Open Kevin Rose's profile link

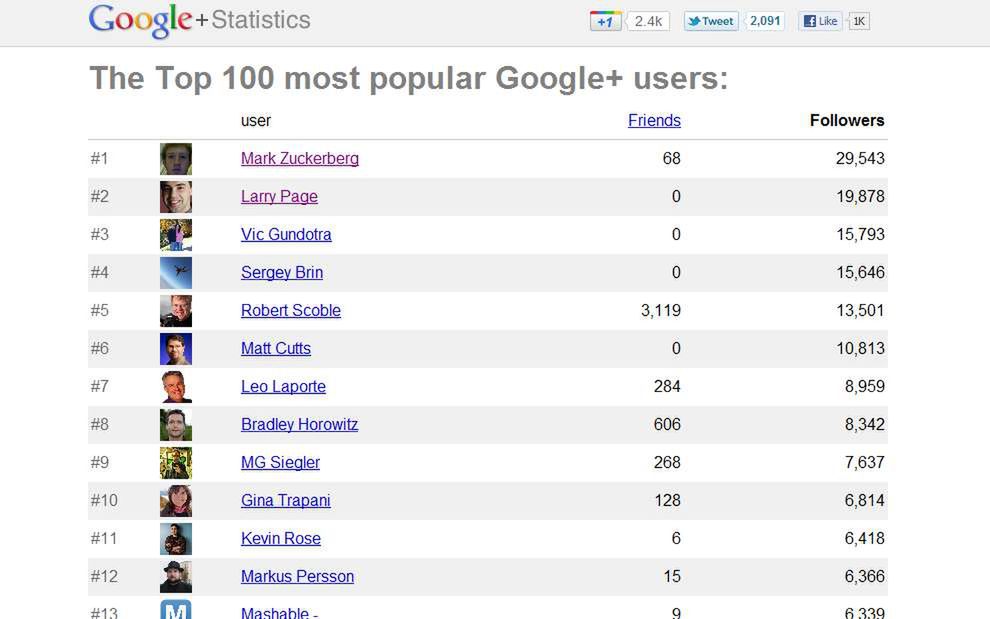tap(280, 538)
